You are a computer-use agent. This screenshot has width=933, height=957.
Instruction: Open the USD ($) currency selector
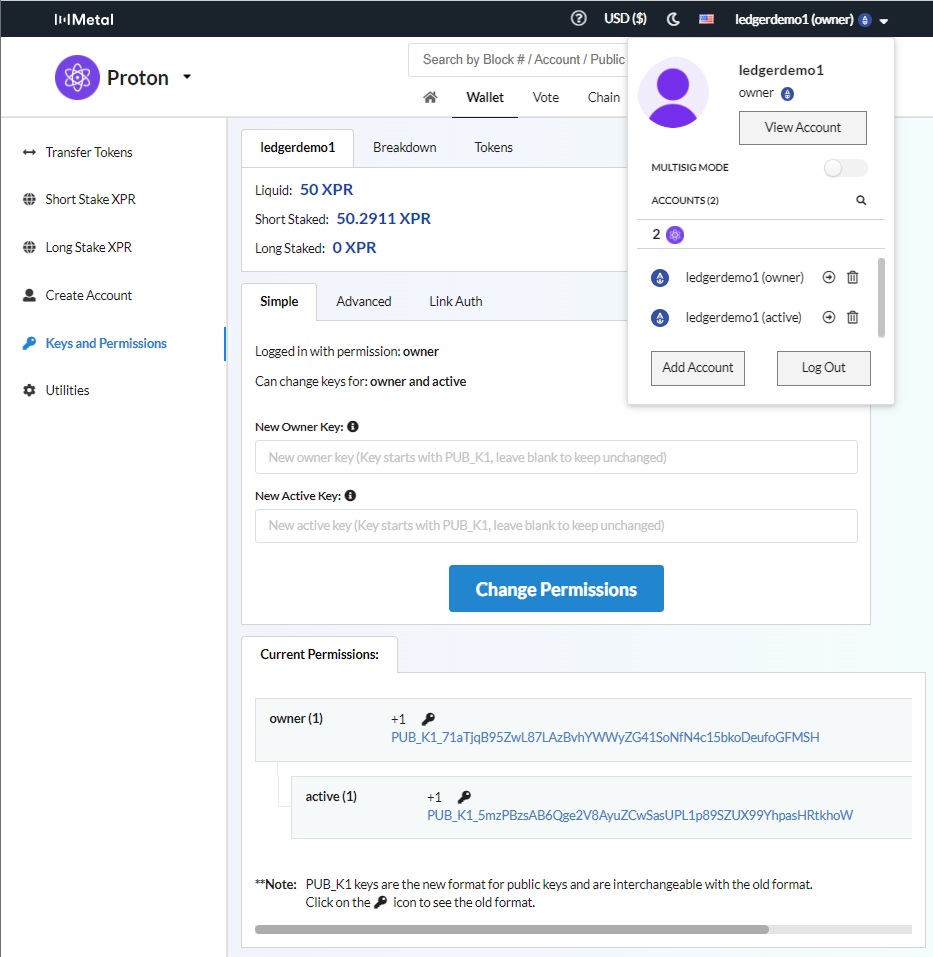625,18
